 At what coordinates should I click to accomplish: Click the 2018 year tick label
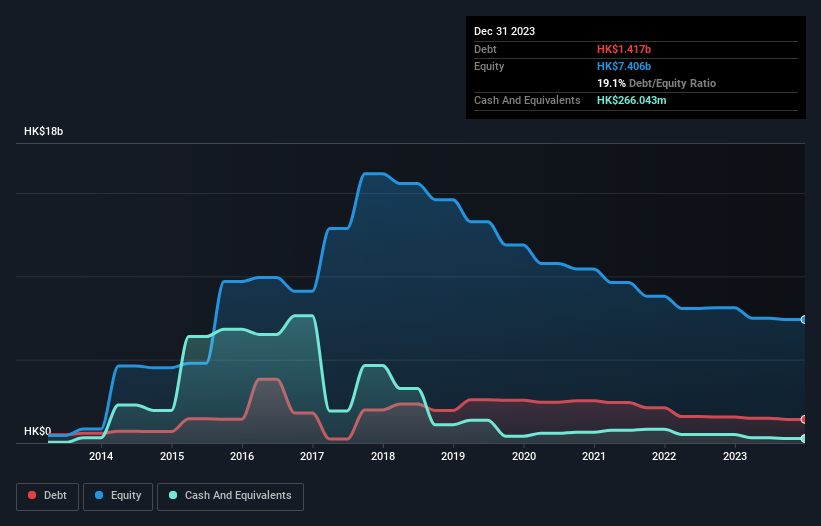click(382, 457)
